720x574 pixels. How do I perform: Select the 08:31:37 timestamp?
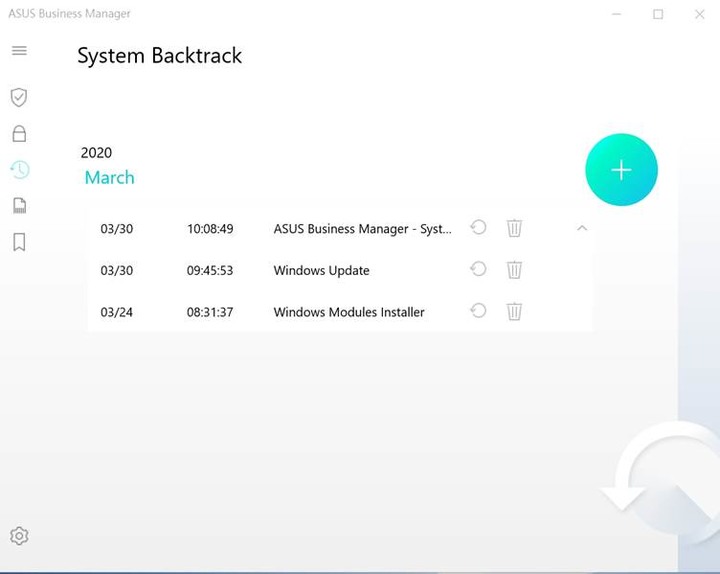click(x=210, y=312)
